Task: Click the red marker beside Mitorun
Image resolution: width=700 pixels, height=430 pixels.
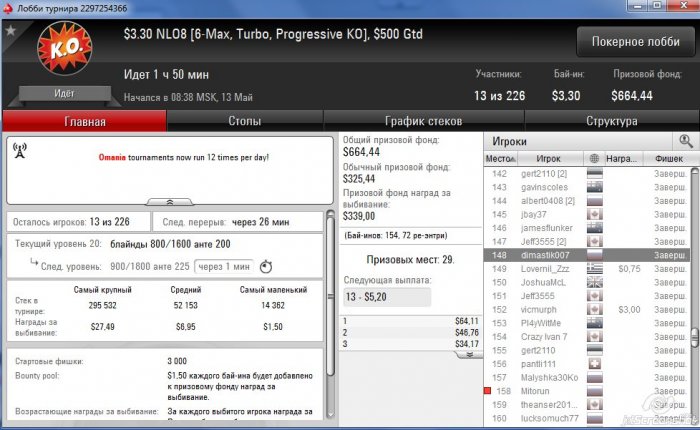Action: [488, 391]
